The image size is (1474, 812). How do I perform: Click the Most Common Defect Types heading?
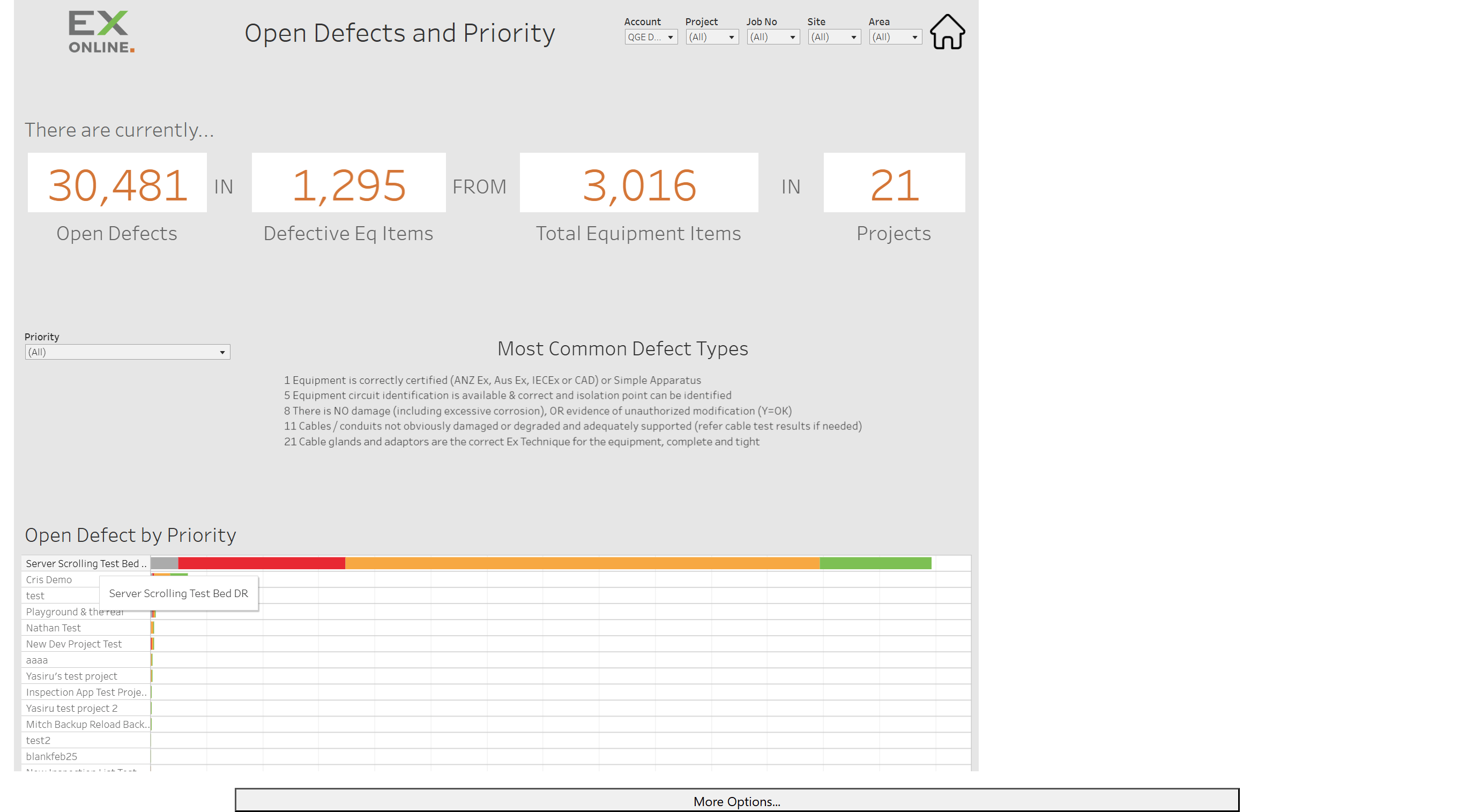coord(622,348)
